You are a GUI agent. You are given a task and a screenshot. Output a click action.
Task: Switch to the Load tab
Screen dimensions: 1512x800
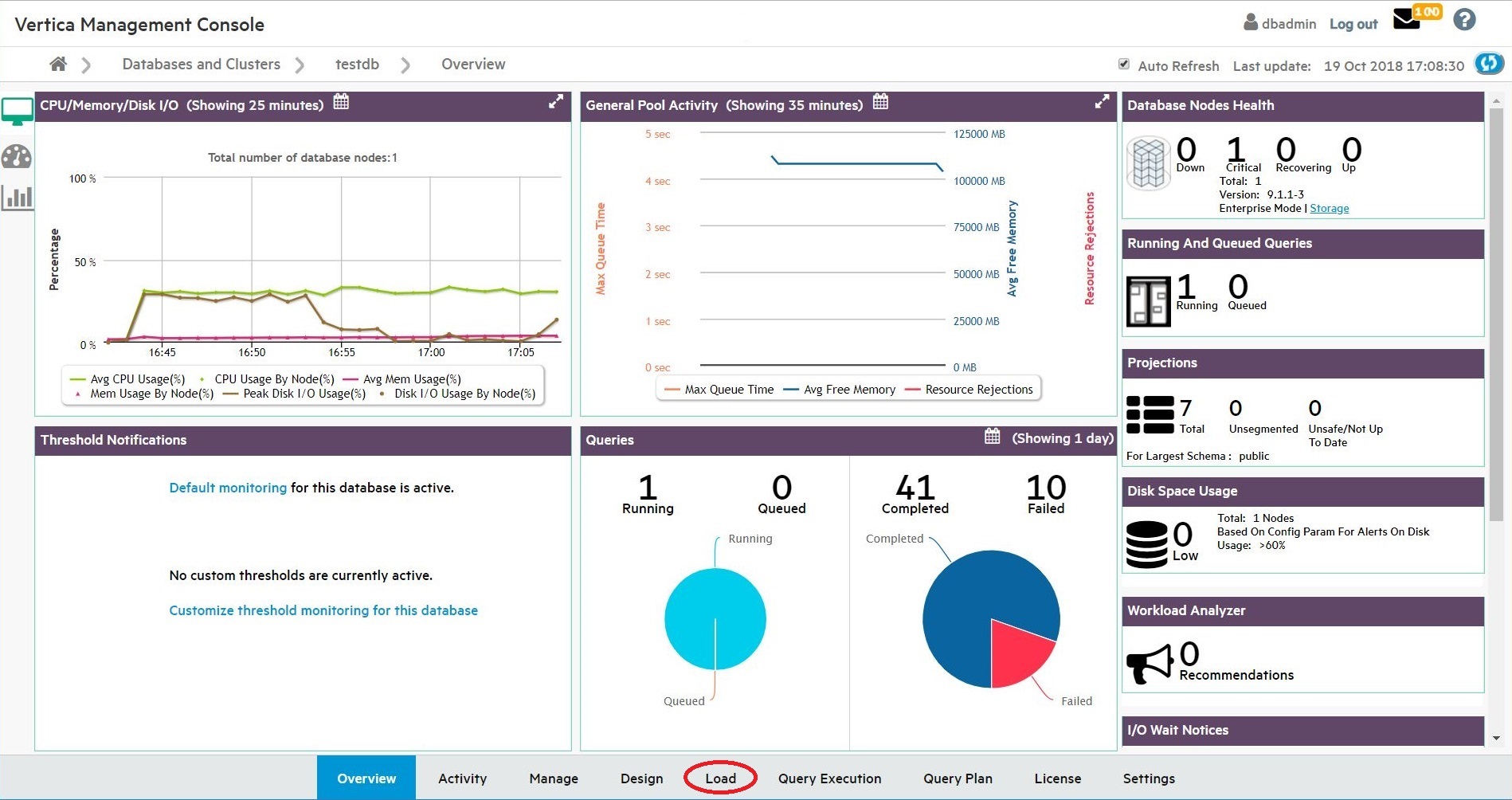[720, 778]
